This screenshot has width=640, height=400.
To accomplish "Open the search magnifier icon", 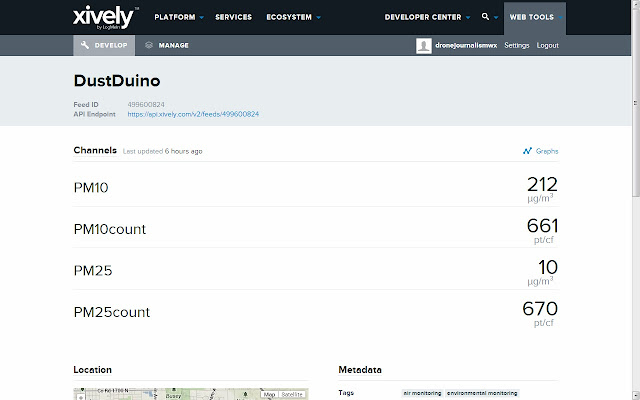I will pos(485,17).
